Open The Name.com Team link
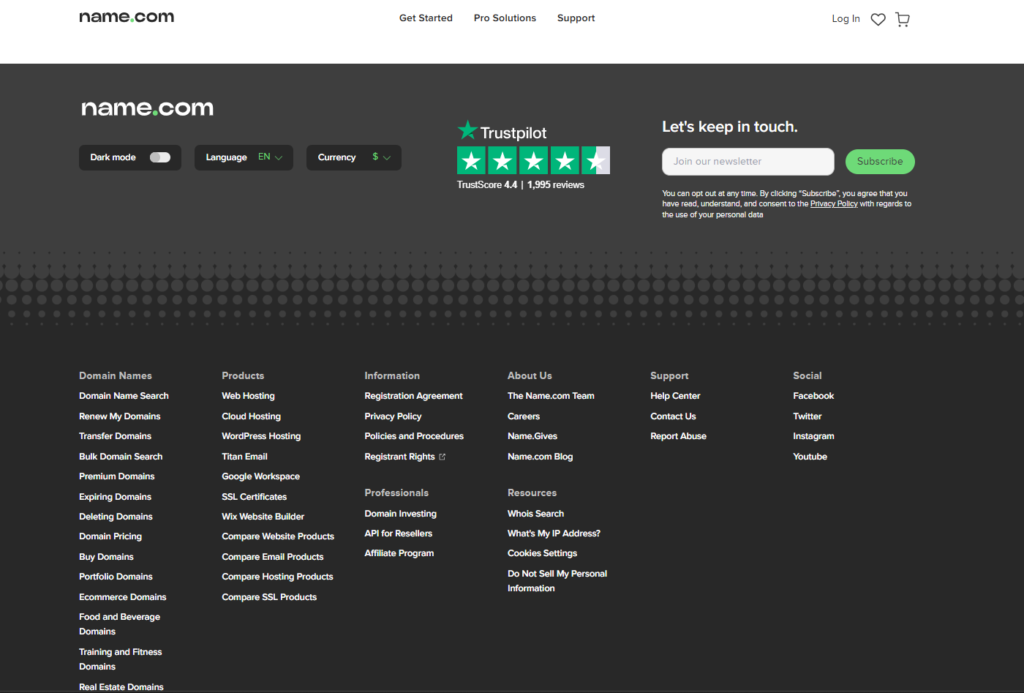 [x=551, y=396]
